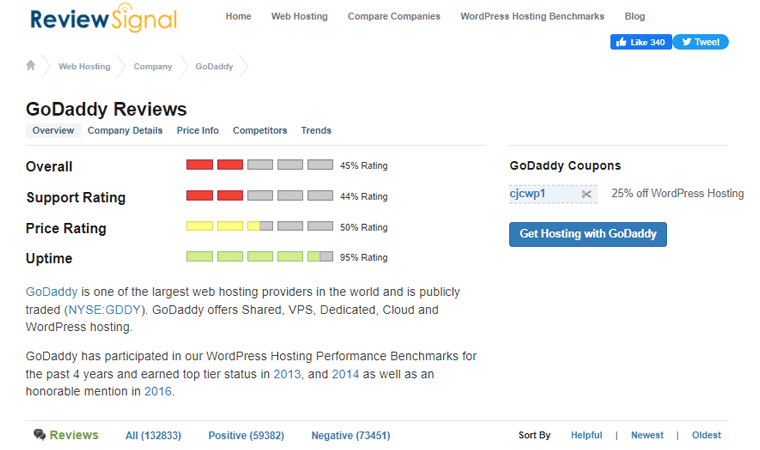Click the cjcwp1 coupon code field
Image resolution: width=760 pixels, height=450 pixels.
pos(553,194)
